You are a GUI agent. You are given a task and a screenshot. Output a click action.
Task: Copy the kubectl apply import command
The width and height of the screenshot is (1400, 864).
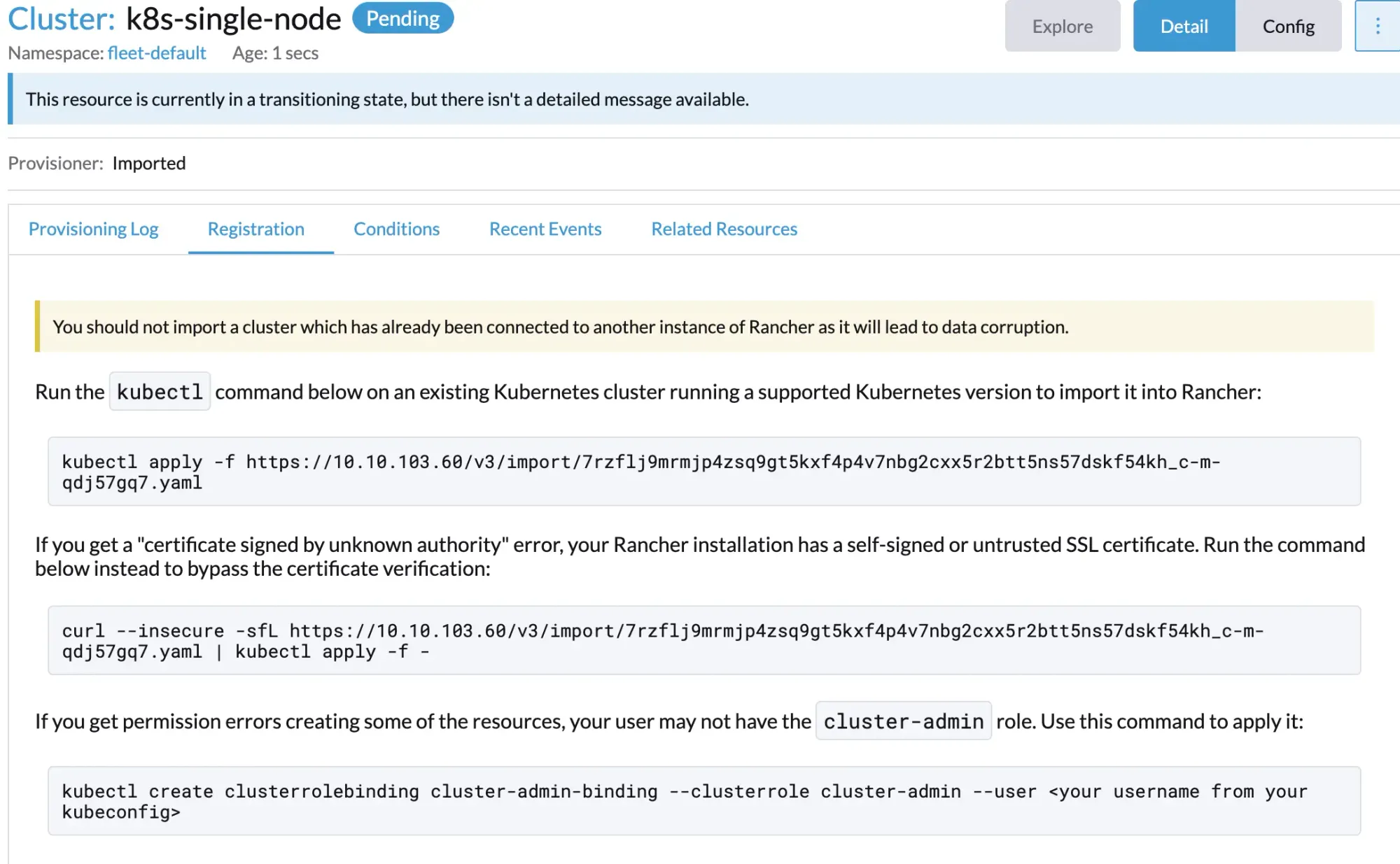pyautogui.click(x=703, y=472)
